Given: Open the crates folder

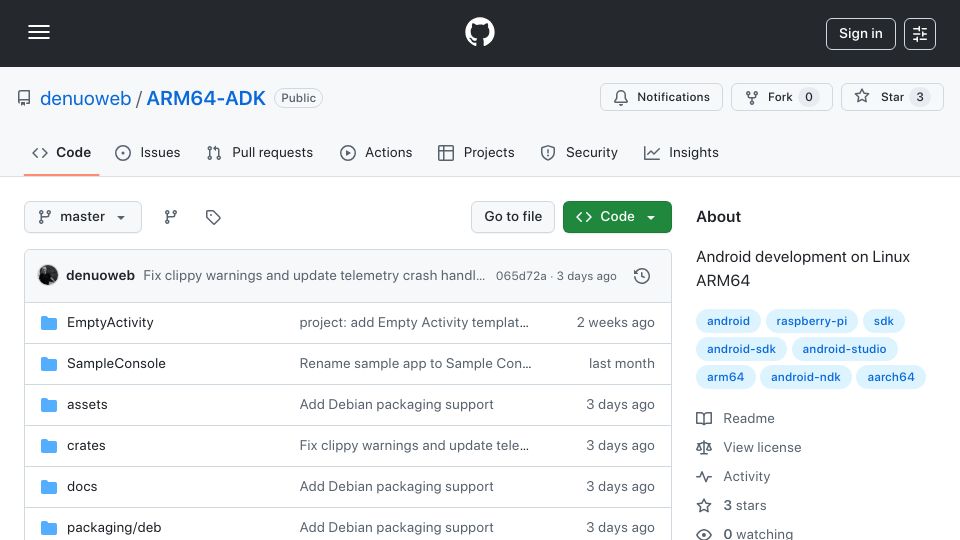Looking at the screenshot, I should point(86,446).
